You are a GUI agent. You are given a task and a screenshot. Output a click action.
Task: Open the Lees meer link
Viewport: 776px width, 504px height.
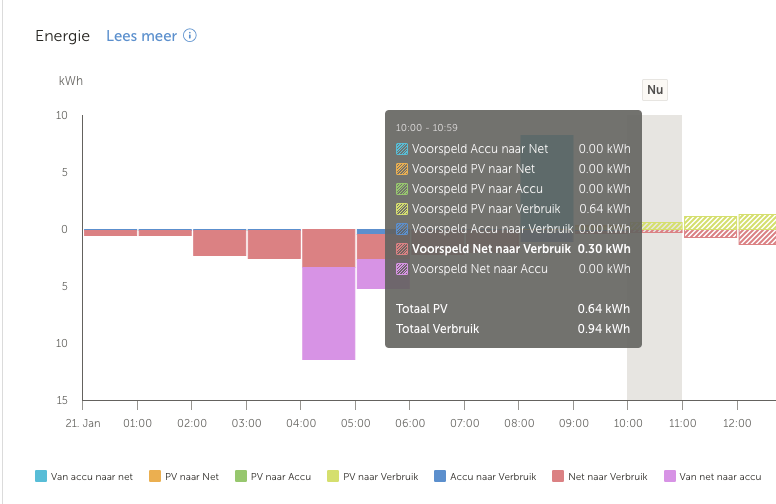141,36
